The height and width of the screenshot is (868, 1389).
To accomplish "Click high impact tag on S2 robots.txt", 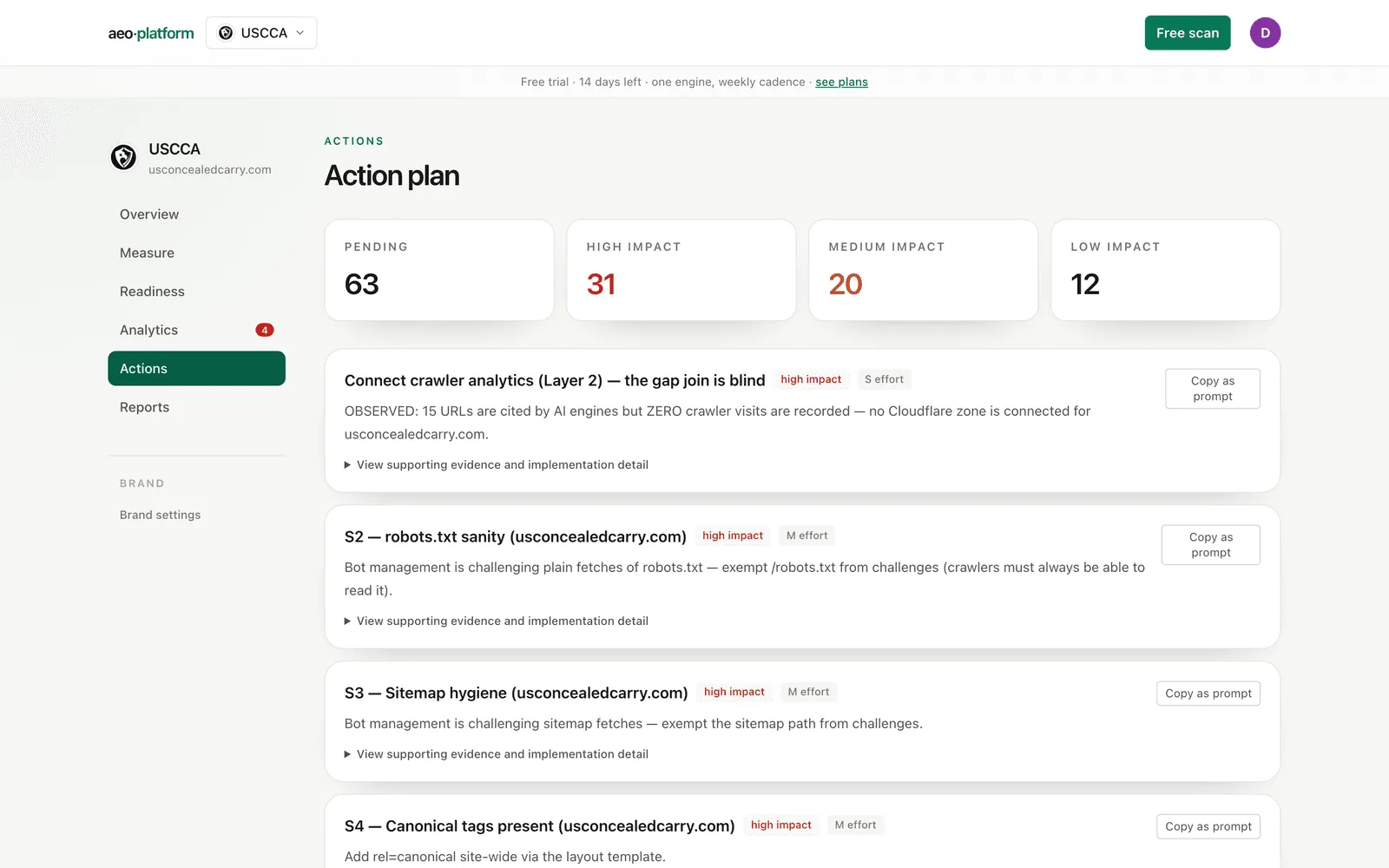I will 733,536.
